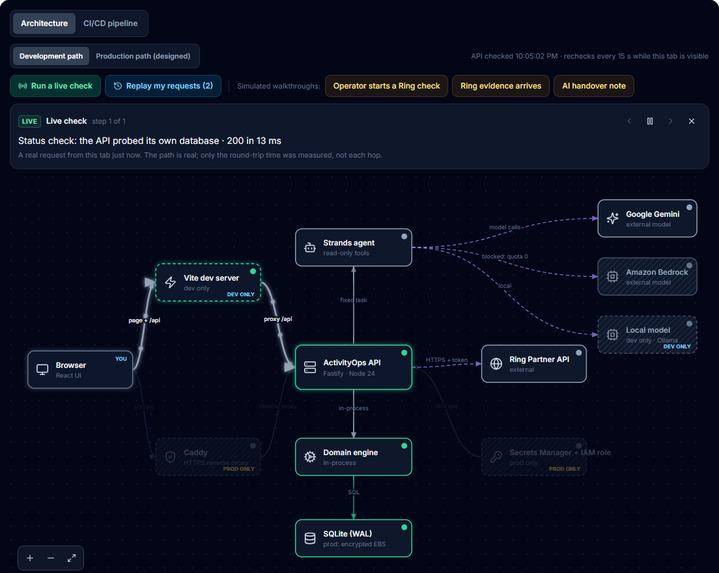This screenshot has height=573, width=719.
Task: Select the dimmed Caddy node
Action: pyautogui.click(x=208, y=457)
